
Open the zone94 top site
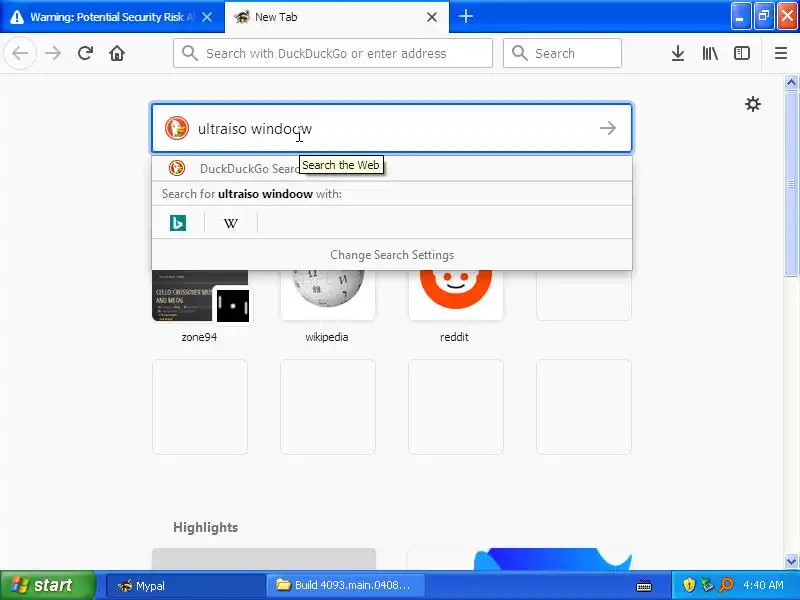click(200, 295)
